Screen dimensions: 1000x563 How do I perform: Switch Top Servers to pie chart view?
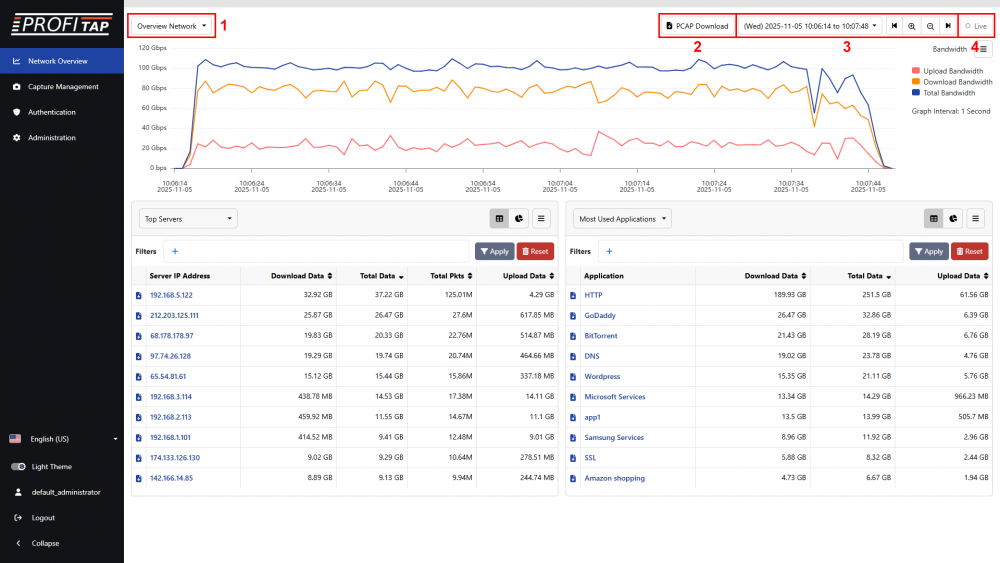tap(520, 218)
